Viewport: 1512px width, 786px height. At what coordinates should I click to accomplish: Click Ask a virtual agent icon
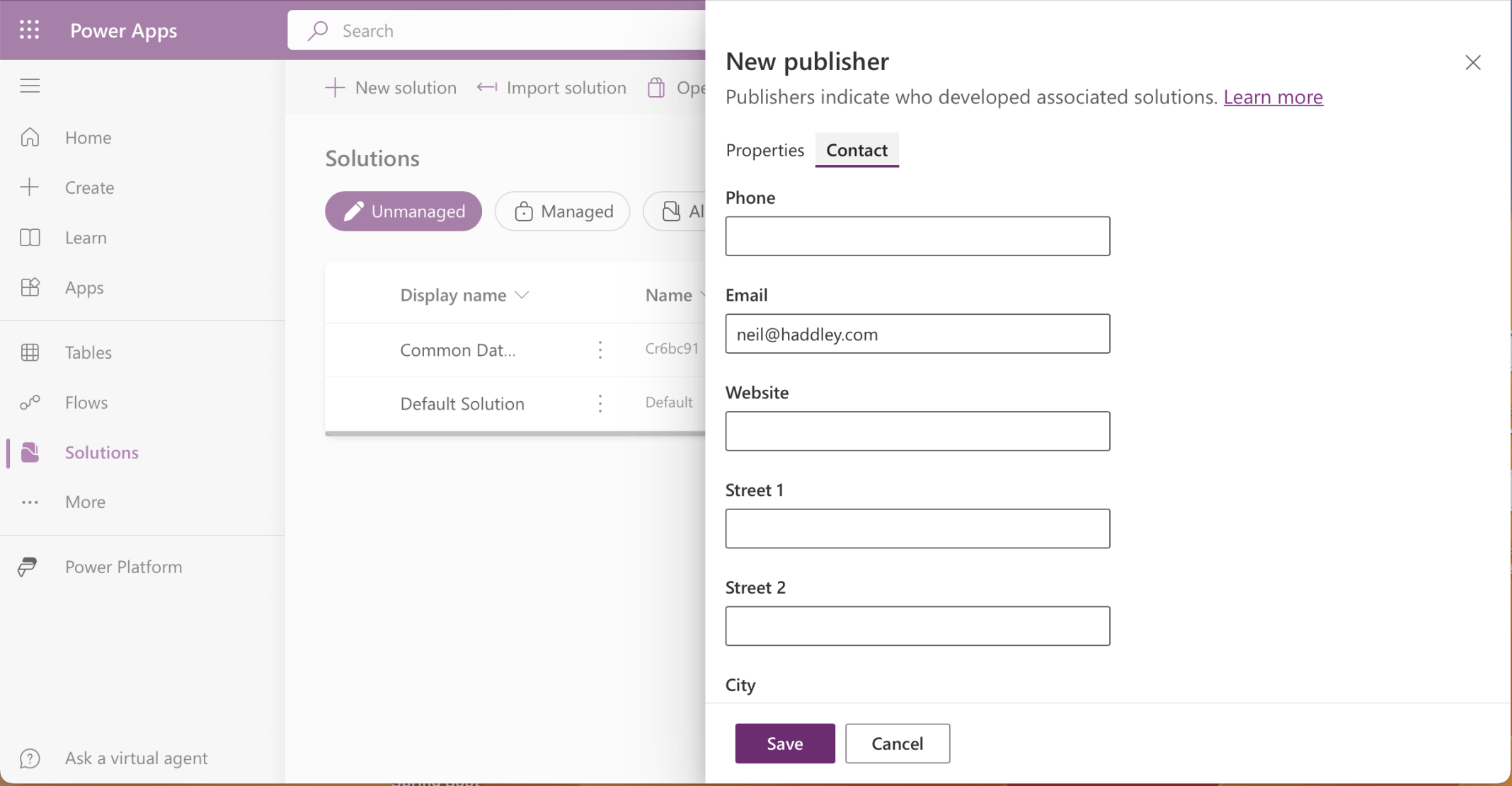[x=30, y=758]
